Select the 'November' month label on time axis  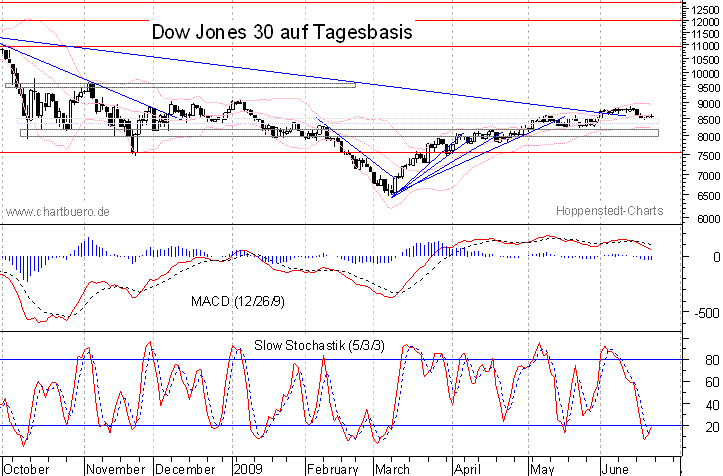(x=116, y=469)
